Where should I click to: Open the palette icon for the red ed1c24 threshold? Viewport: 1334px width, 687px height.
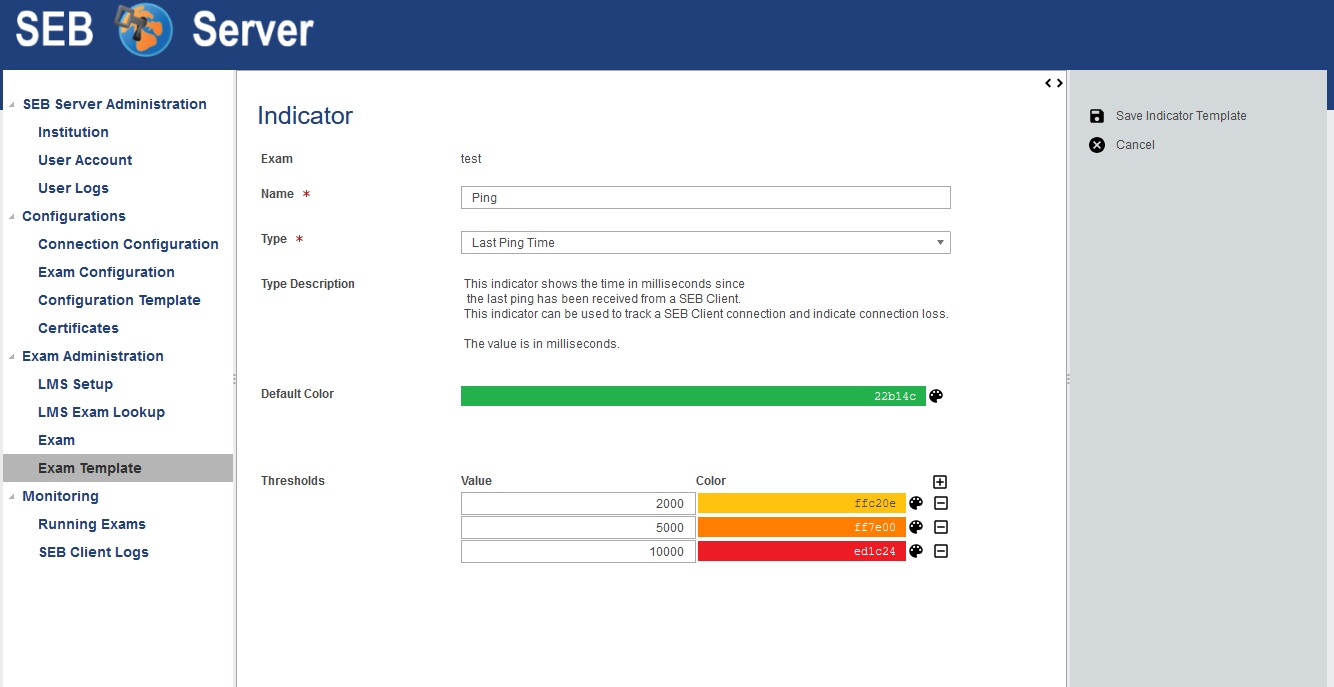916,550
